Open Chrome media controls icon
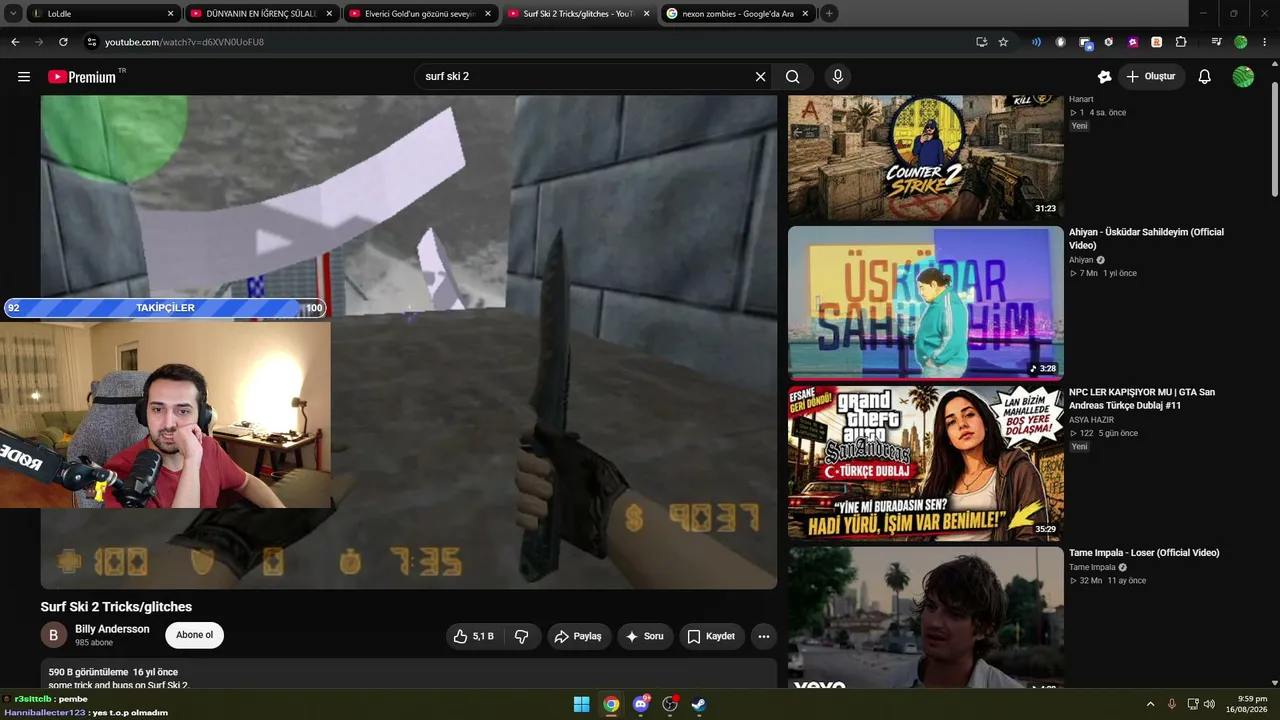Viewport: 1280px width, 720px height. [1216, 42]
